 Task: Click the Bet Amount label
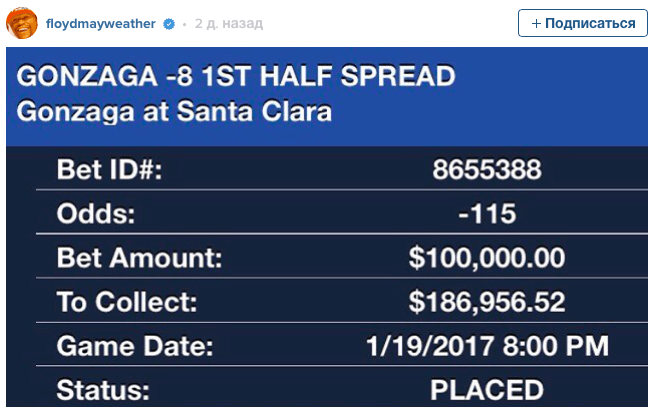pyautogui.click(x=139, y=258)
